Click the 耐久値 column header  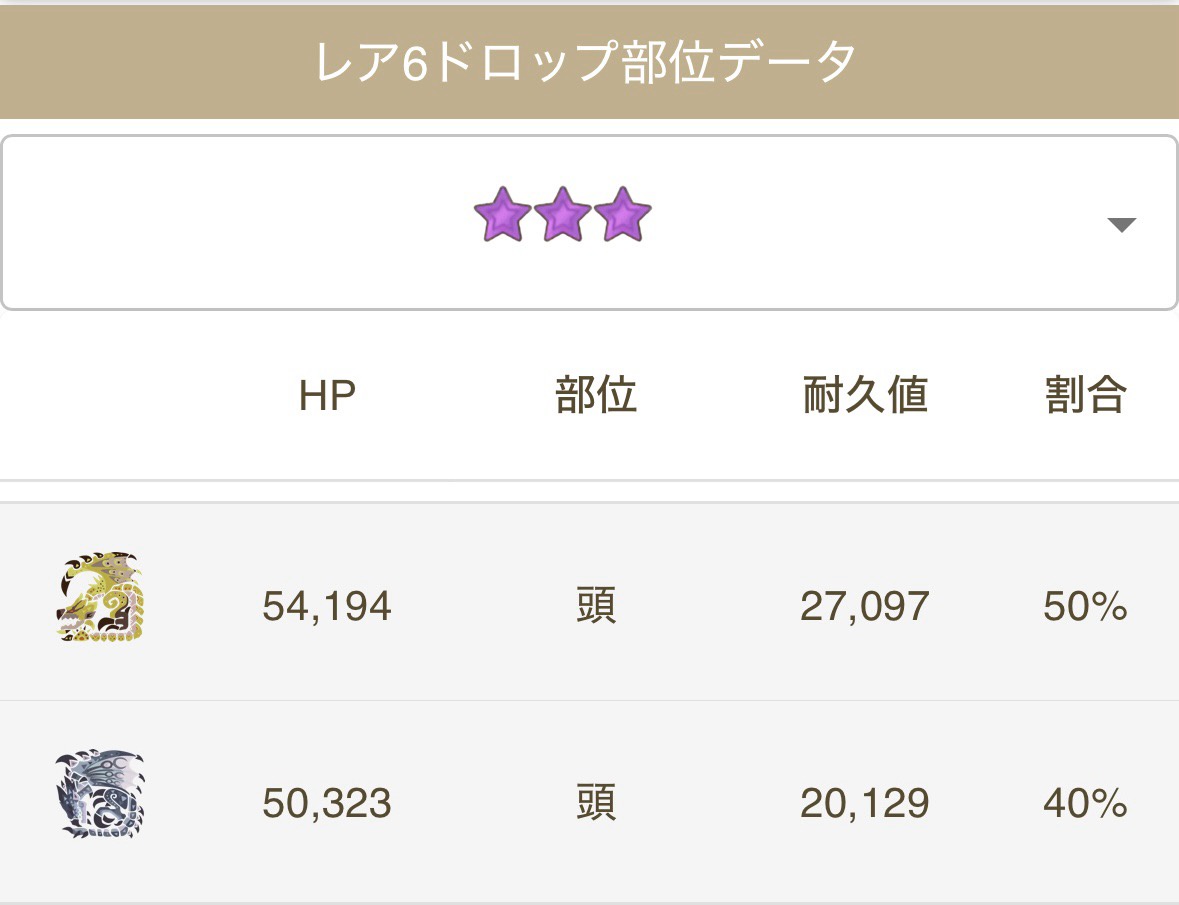pyautogui.click(x=865, y=395)
